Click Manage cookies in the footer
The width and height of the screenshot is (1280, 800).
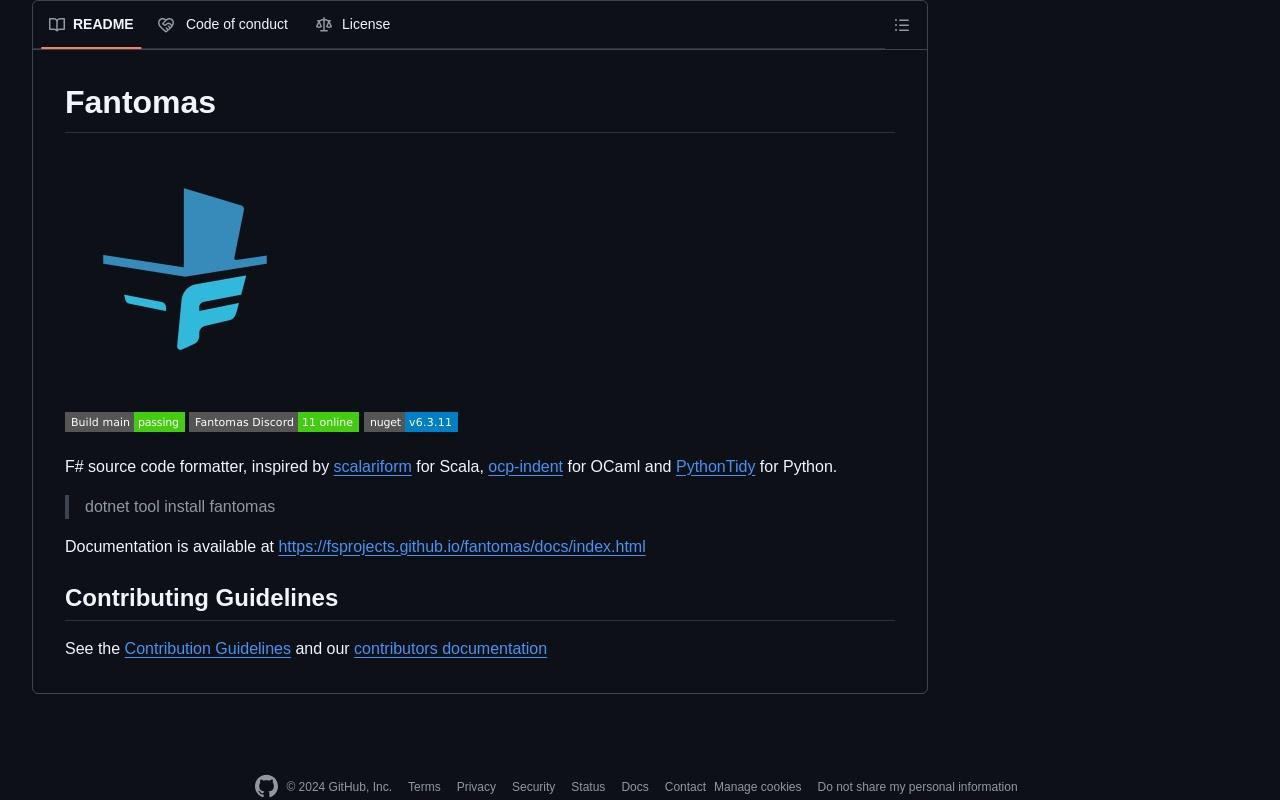(x=757, y=787)
